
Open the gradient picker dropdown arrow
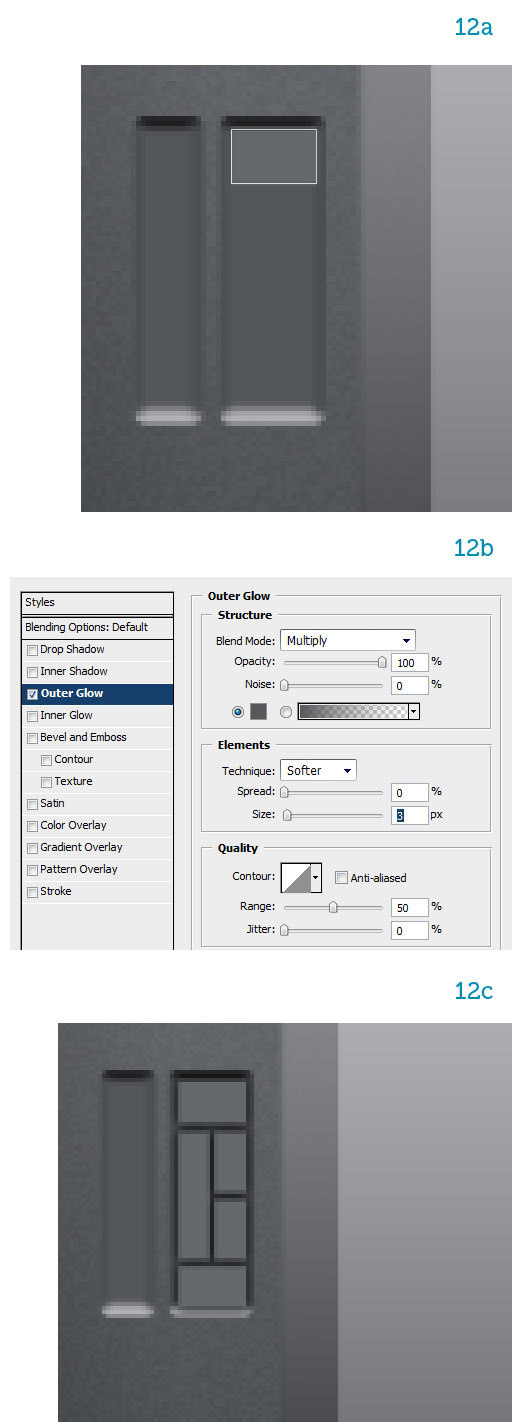tap(413, 711)
